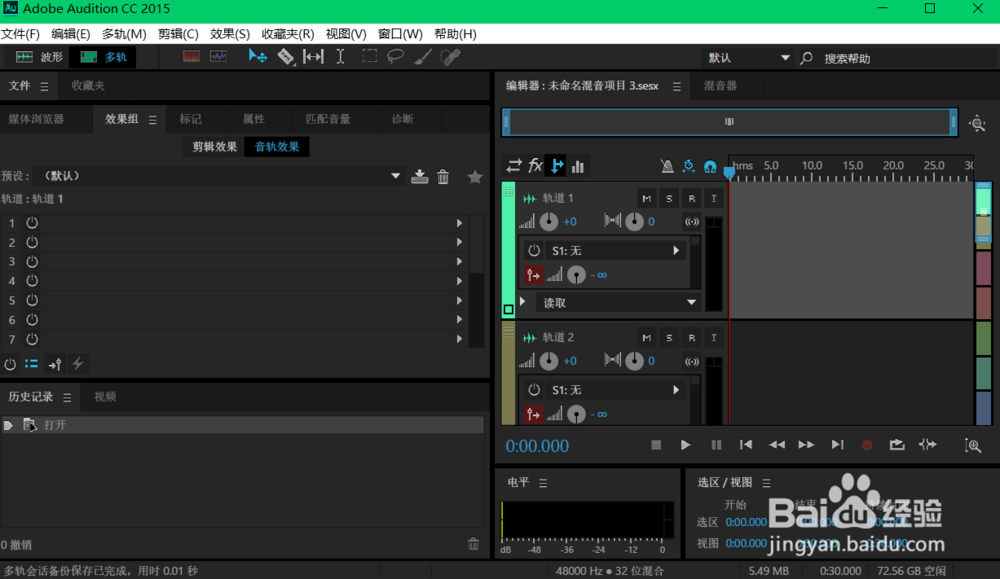Screen dimensions: 1000x579
Task: Select the Spot Healing brush tool
Action: tap(450, 57)
